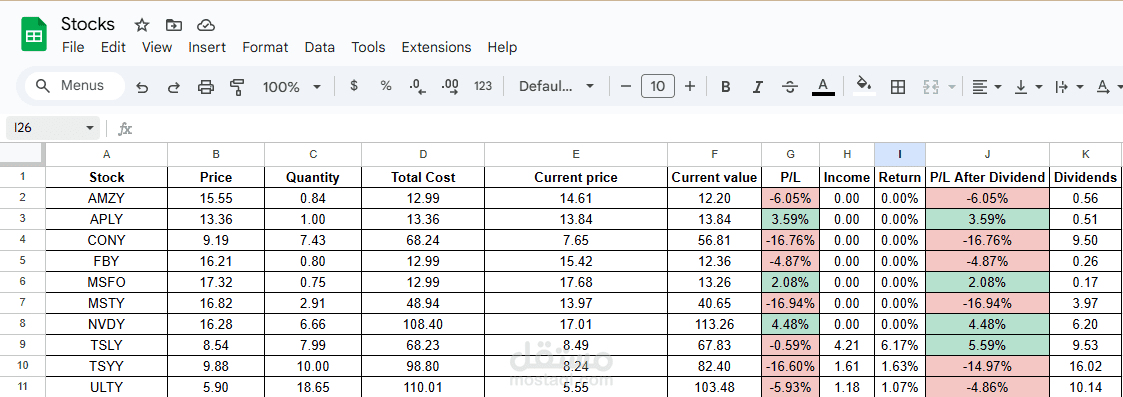Format as percent

(386, 86)
